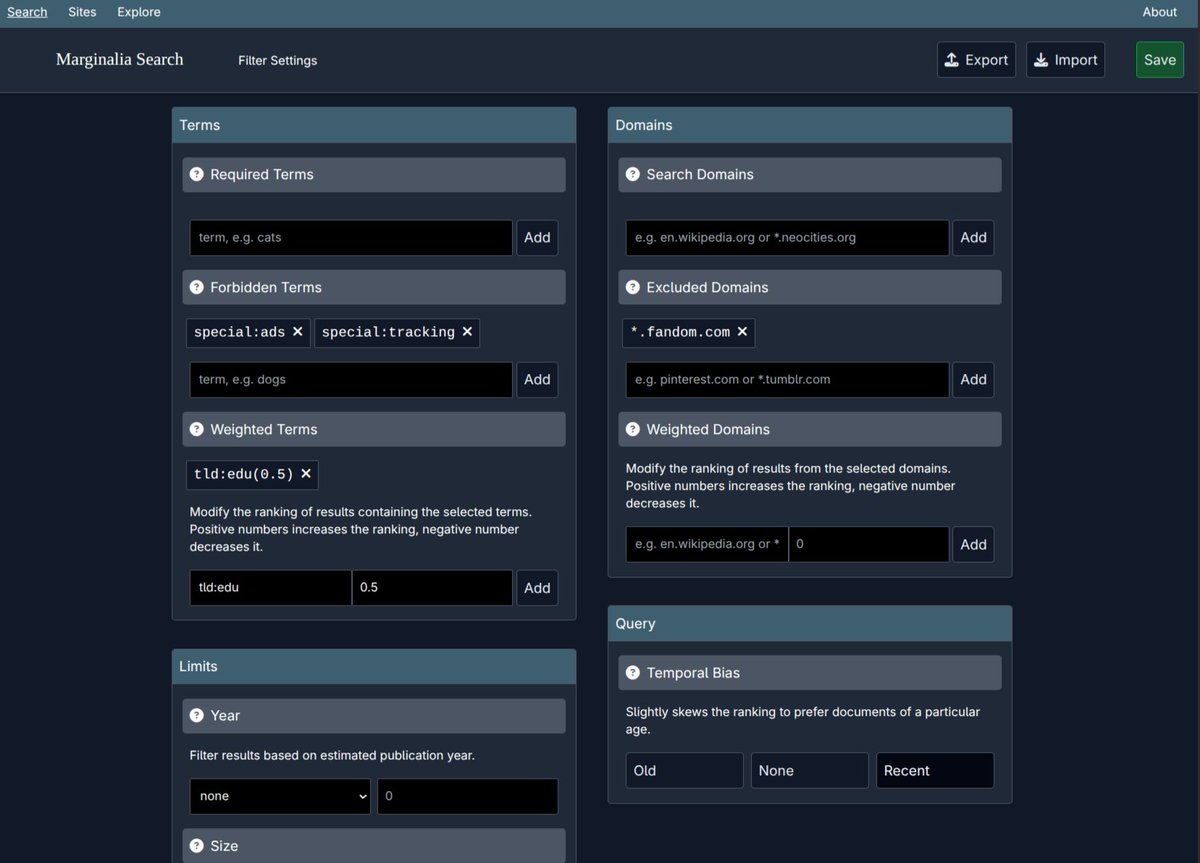
Task: Remove the *.fandom.com excluded domain
Action: point(742,332)
